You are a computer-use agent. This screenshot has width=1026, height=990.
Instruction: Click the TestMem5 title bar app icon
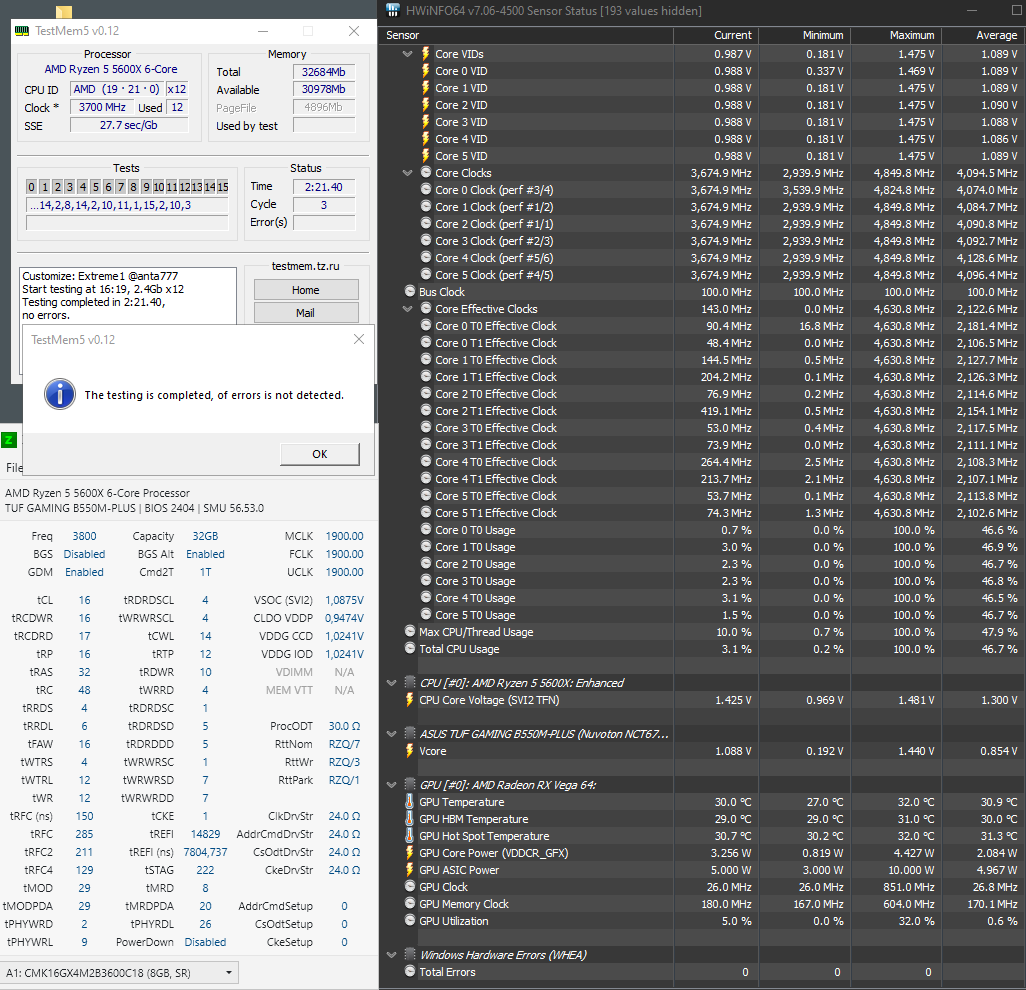pyautogui.click(x=22, y=31)
